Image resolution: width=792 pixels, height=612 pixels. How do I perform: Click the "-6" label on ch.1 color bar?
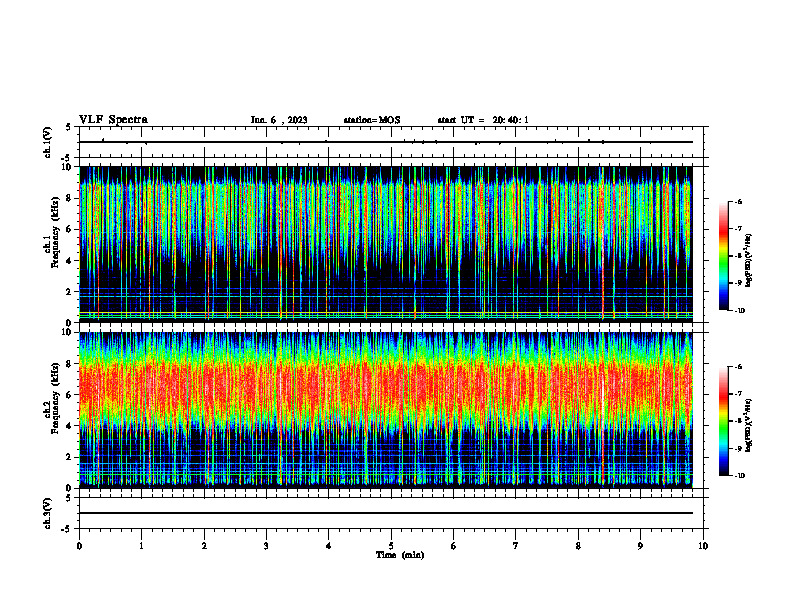click(738, 201)
